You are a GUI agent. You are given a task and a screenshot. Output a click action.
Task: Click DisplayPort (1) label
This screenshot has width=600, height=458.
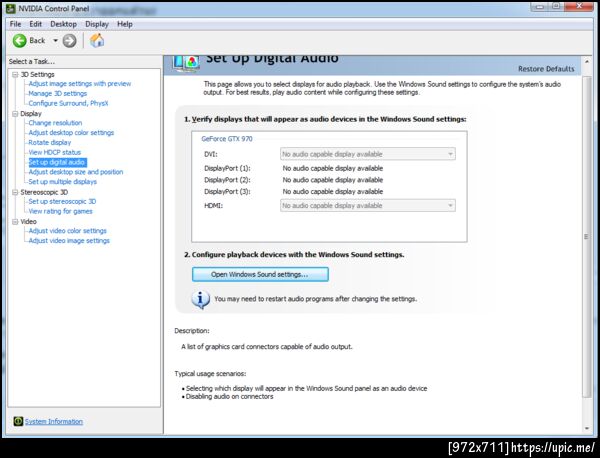[227, 168]
